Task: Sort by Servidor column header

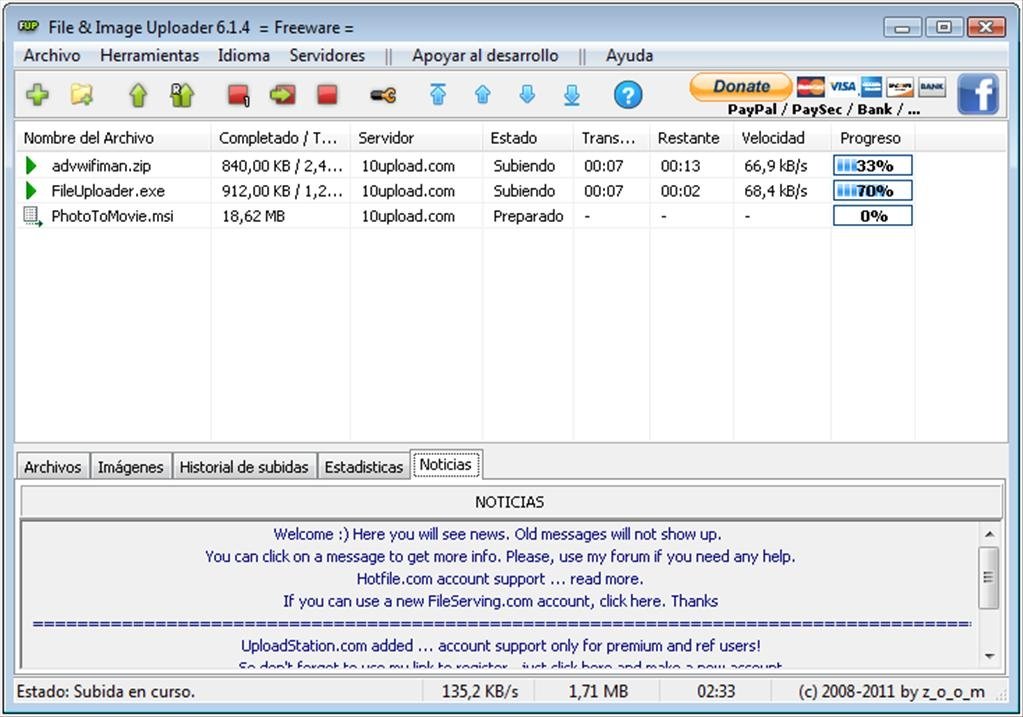Action: point(416,138)
